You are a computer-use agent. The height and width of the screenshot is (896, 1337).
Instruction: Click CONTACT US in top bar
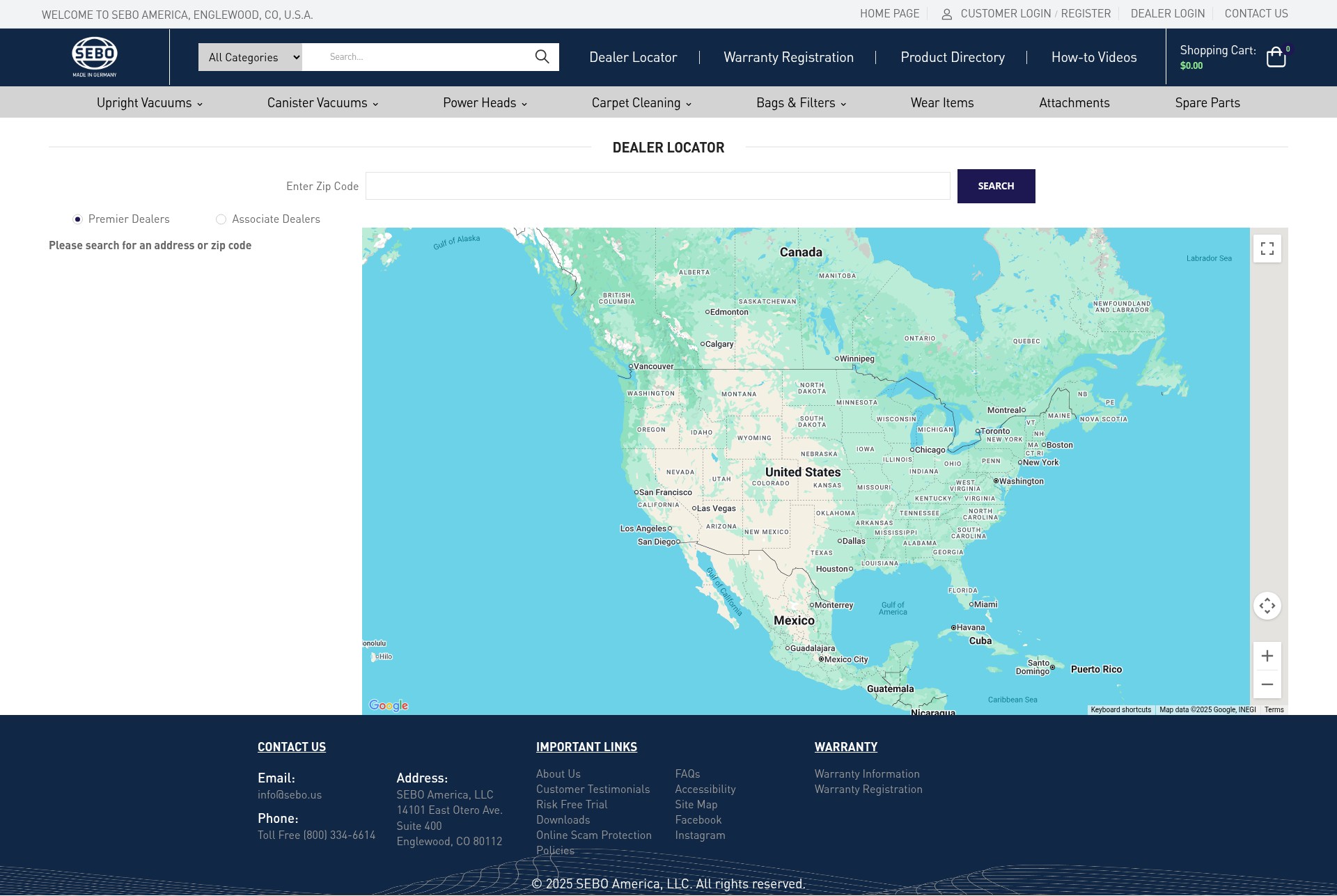[x=1256, y=14]
